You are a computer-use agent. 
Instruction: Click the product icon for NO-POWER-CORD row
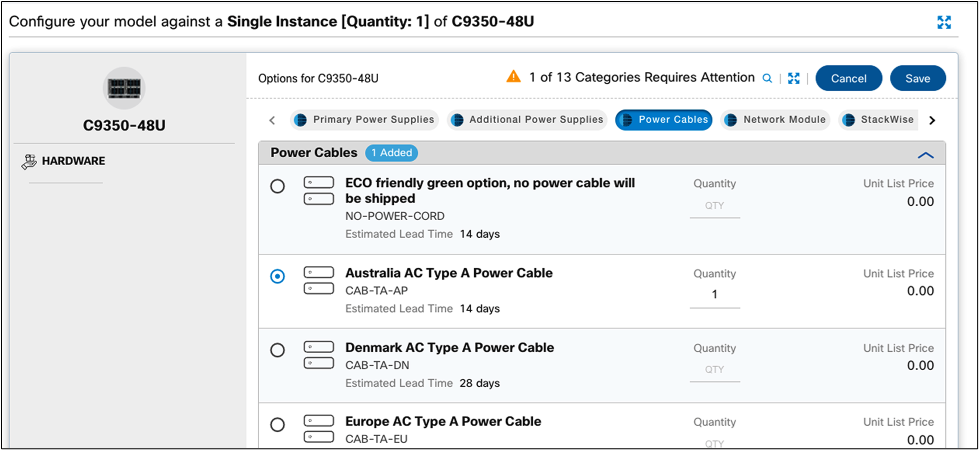[318, 191]
